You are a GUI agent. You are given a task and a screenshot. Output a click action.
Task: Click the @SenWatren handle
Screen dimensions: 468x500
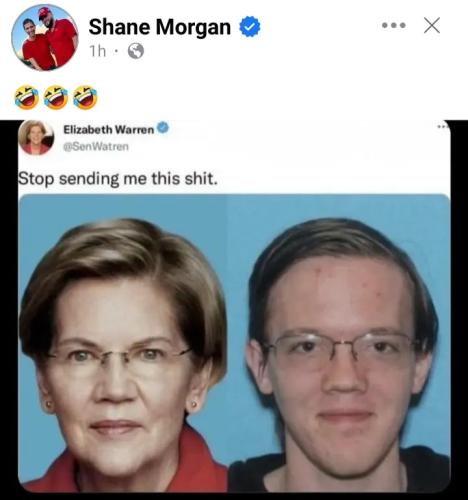click(96, 147)
